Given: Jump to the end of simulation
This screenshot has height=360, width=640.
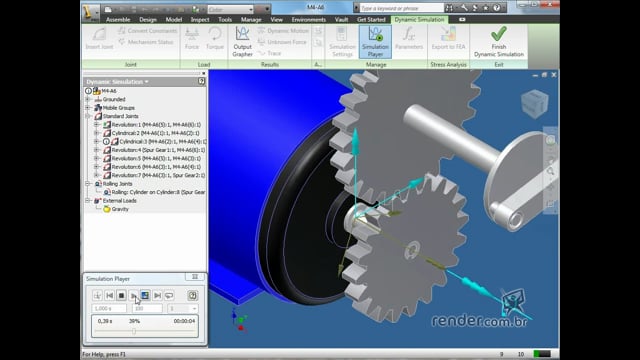Looking at the screenshot, I should pos(157,295).
